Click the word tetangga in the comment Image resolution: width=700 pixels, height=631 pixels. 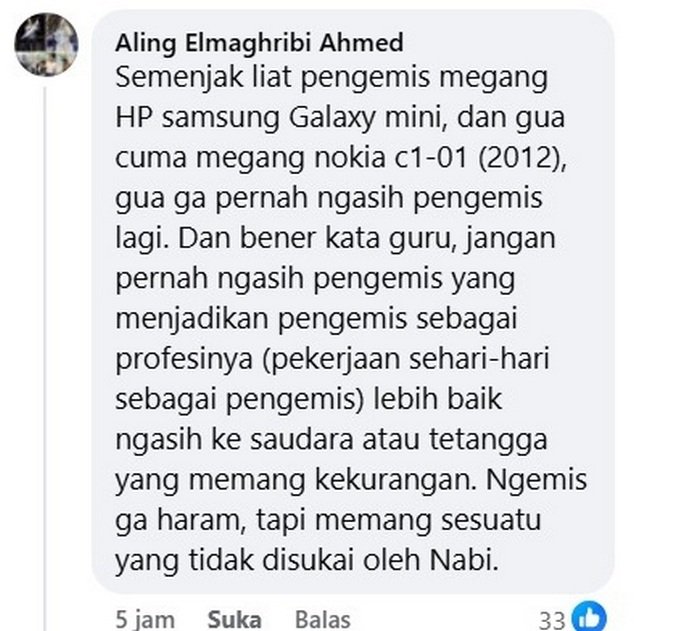click(488, 440)
